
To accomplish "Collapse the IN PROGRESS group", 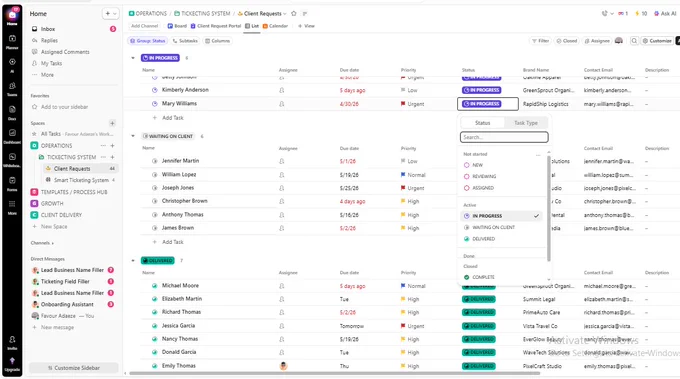I will click(x=133, y=58).
